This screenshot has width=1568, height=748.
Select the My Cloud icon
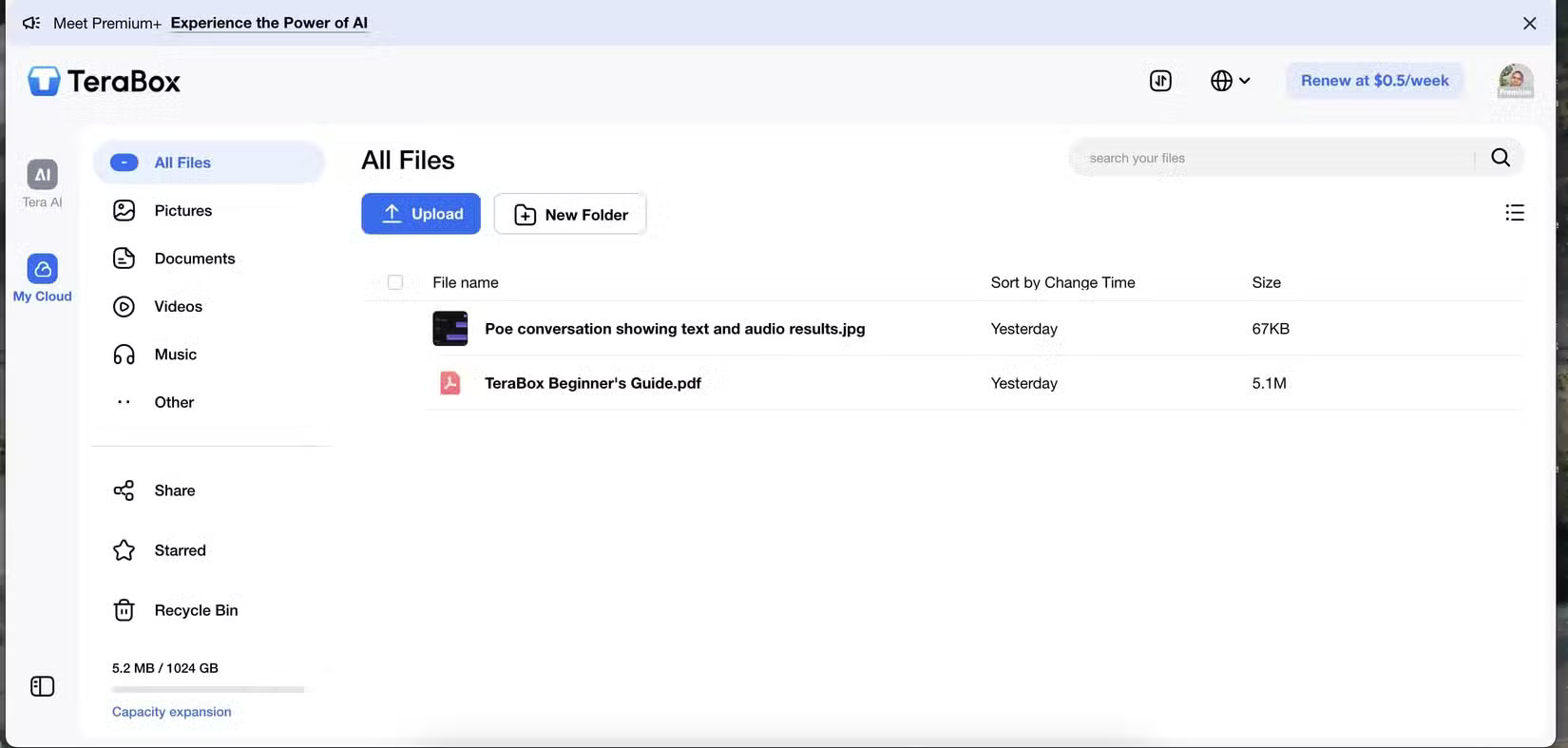42,269
